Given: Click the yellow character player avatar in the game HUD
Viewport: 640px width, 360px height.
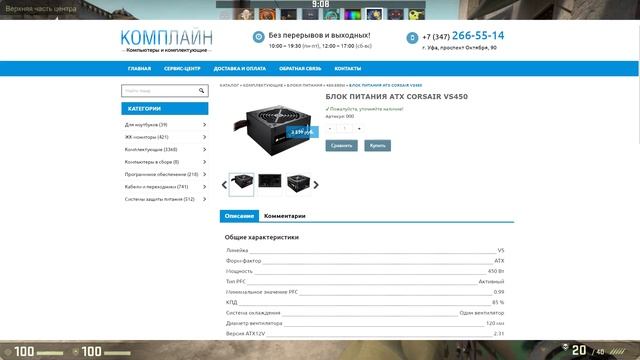Looking at the screenshot, I should [416, 15].
